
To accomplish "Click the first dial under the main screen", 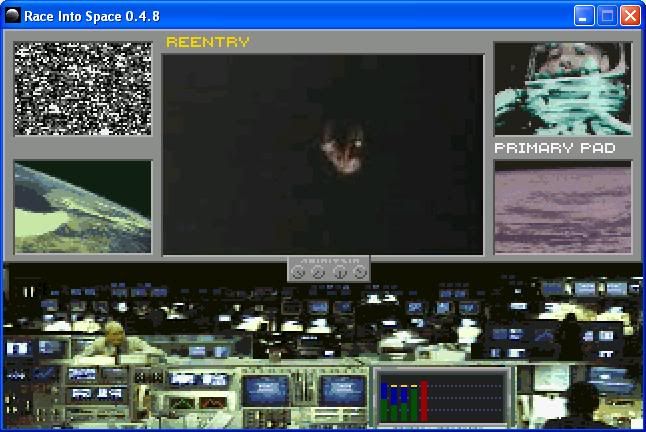I will [x=298, y=272].
